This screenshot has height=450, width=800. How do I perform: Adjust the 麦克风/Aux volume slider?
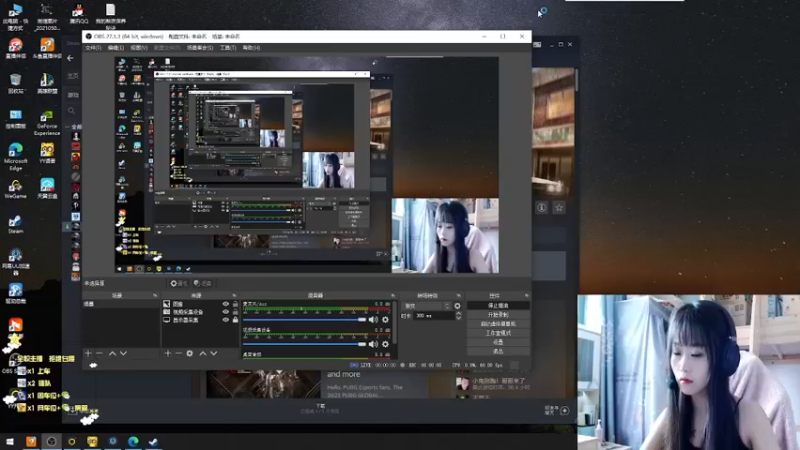pos(305,319)
